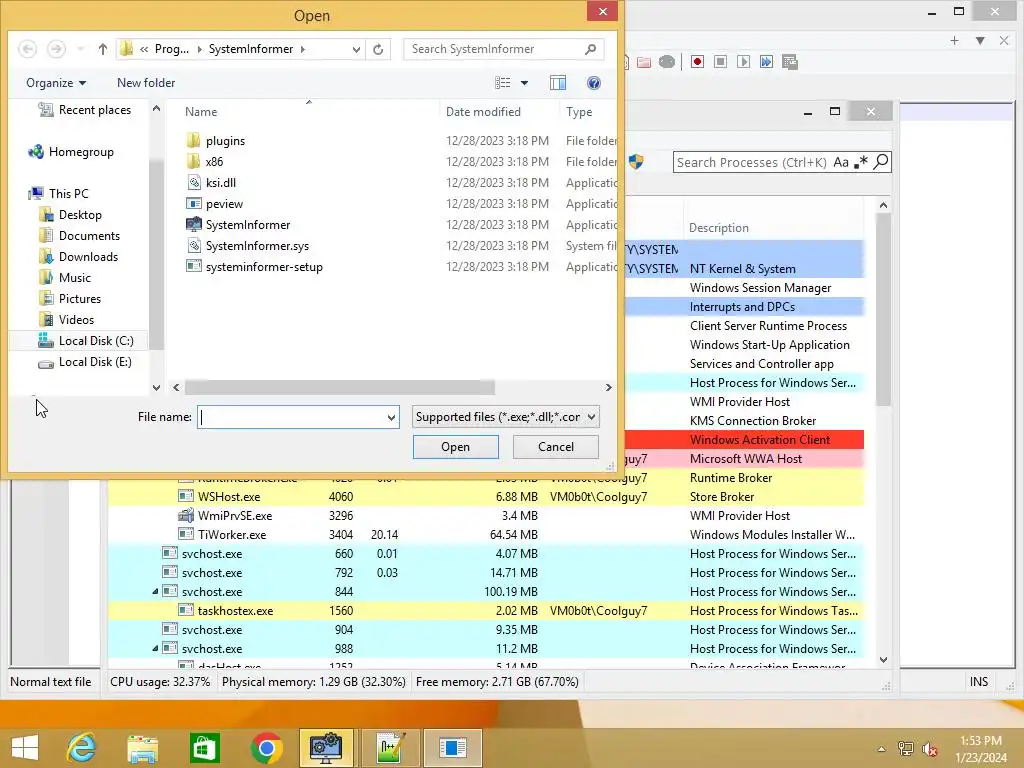This screenshot has width=1024, height=768.
Task: Select the taskhostex.exe process row
Action: pyautogui.click(x=485, y=611)
